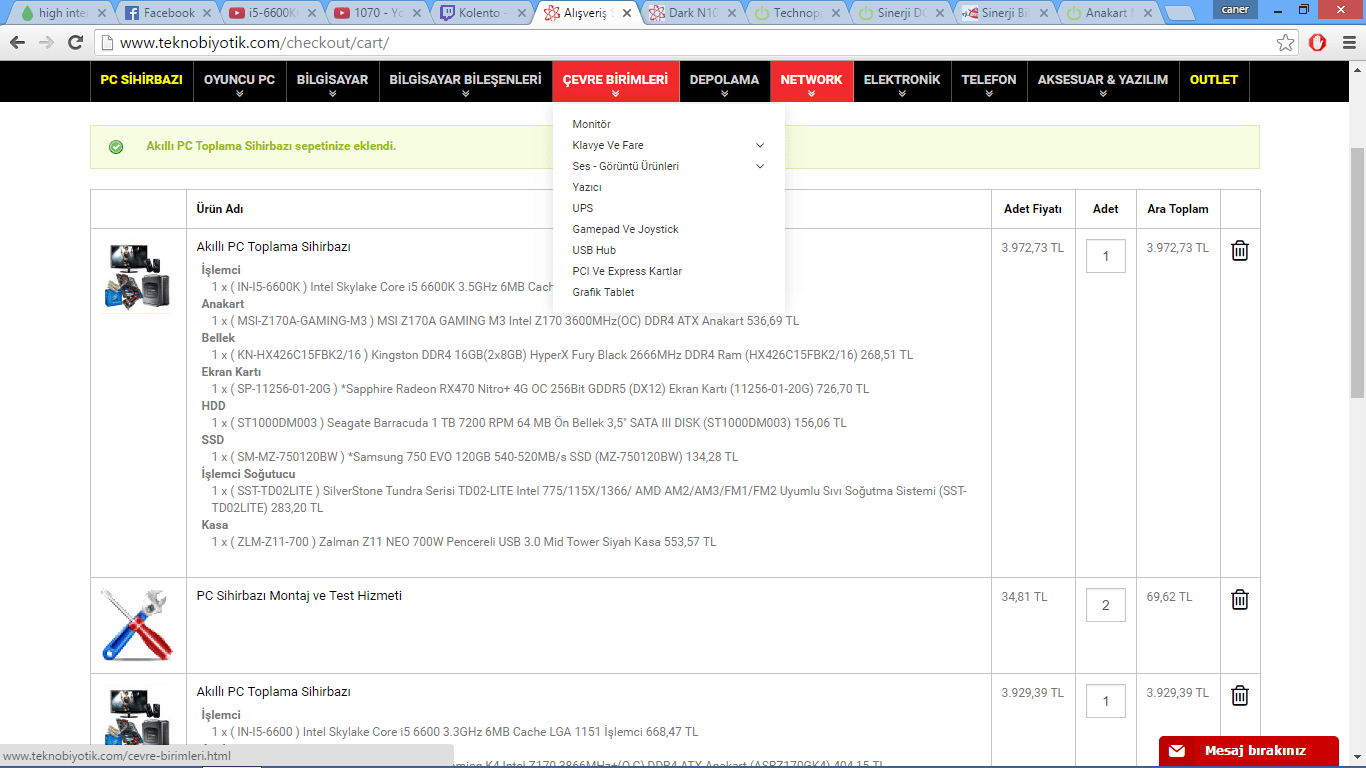Open the Mesaj bırakınız chat button
This screenshot has width=1366, height=768.
coord(1248,751)
